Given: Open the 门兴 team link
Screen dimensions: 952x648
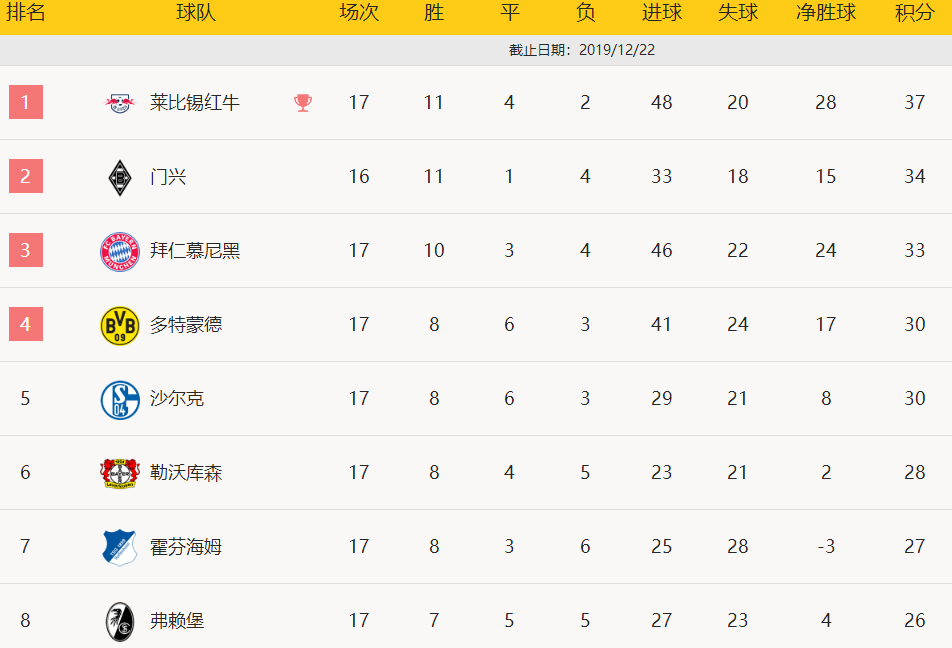Looking at the screenshot, I should (x=168, y=177).
